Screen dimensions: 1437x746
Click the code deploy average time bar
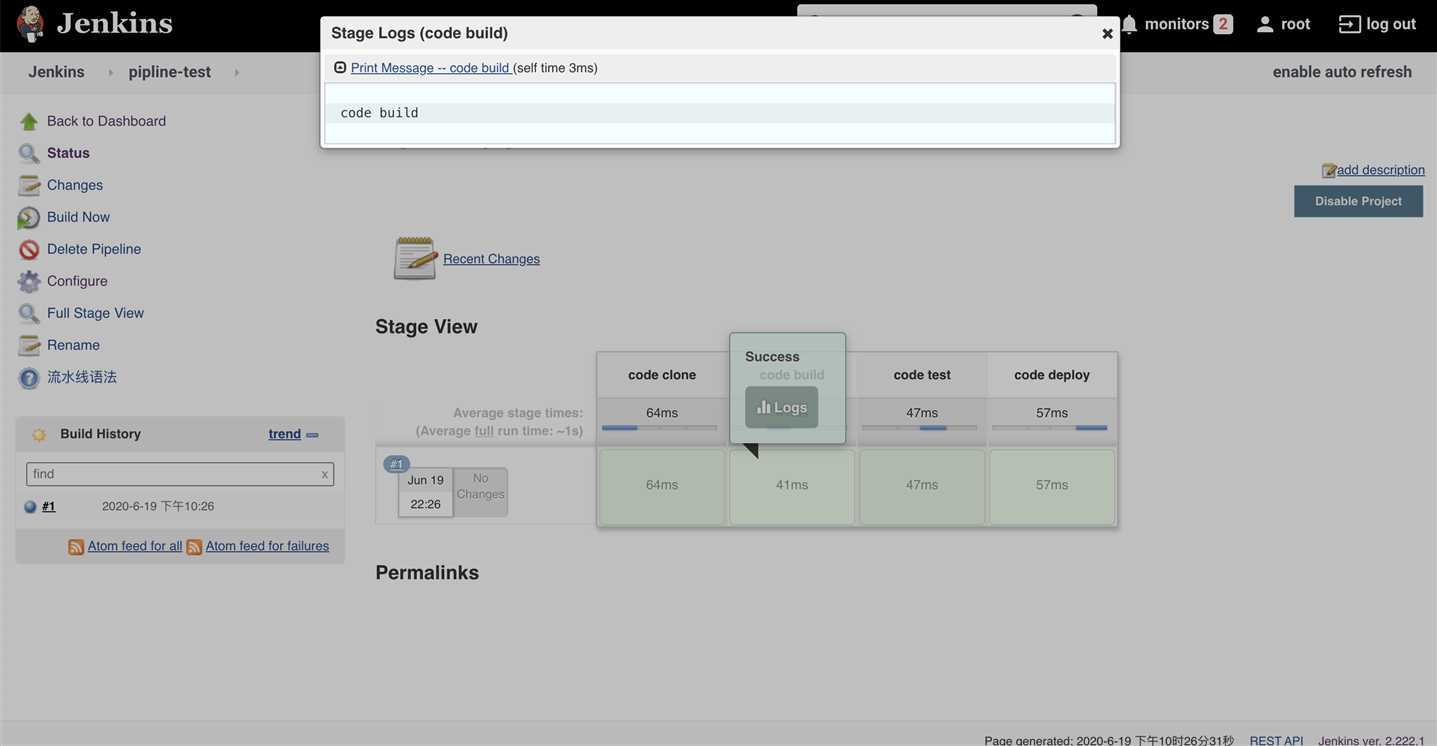tap(1050, 428)
